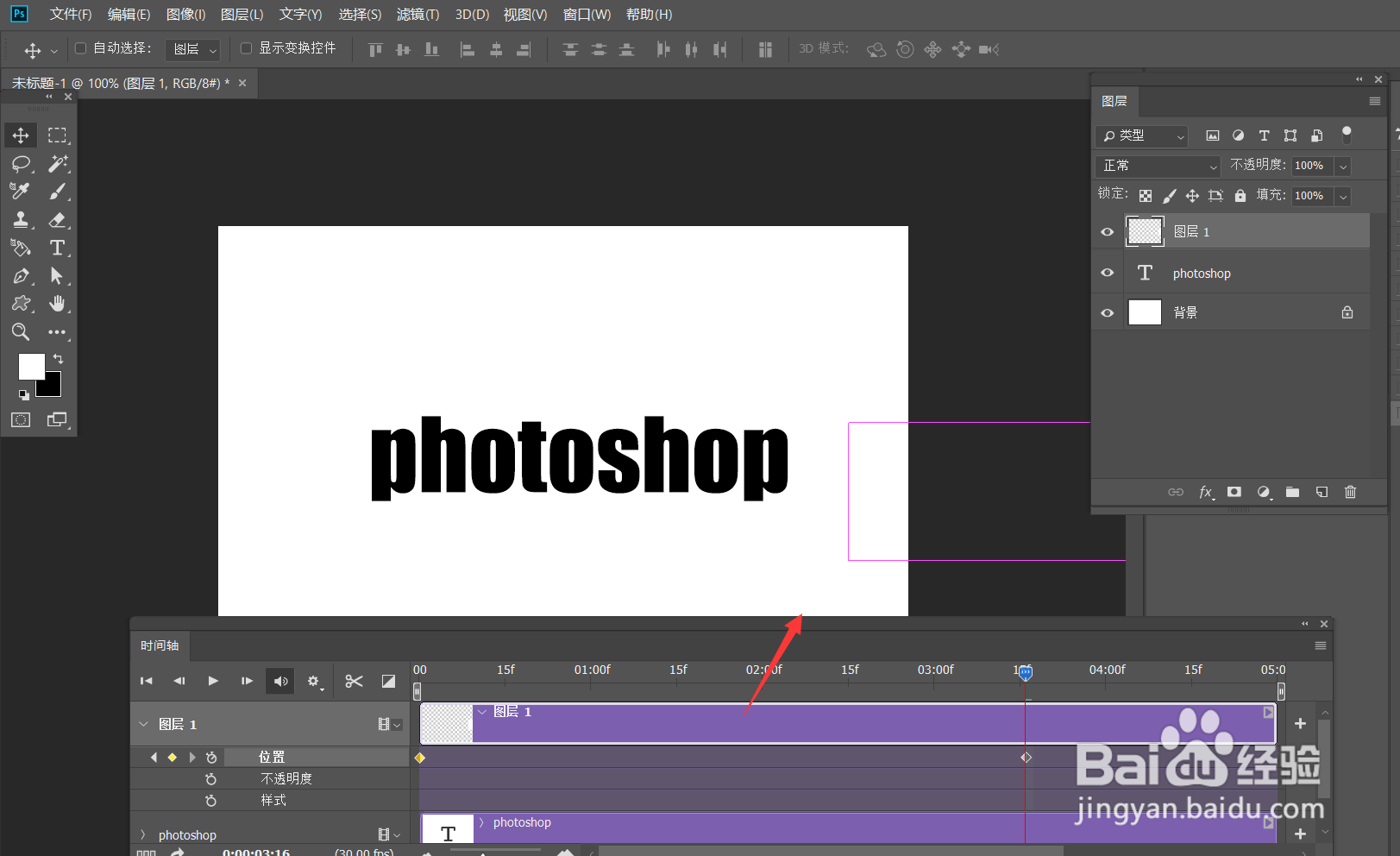The width and height of the screenshot is (1400, 856).
Task: Filter layers by type layers icon
Action: click(1265, 135)
